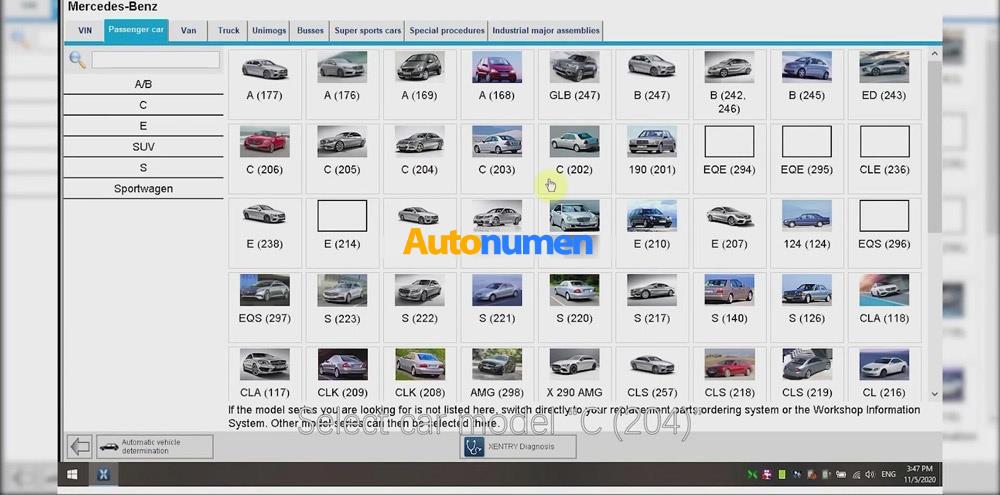Open the Special procedures tab
Image resolution: width=1000 pixels, height=495 pixels.
point(447,30)
